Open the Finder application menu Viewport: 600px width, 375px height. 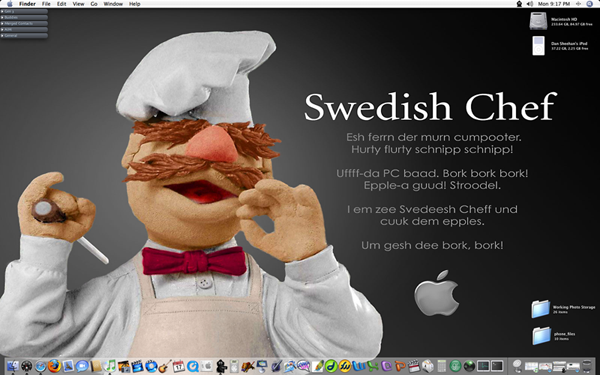pyautogui.click(x=27, y=4)
